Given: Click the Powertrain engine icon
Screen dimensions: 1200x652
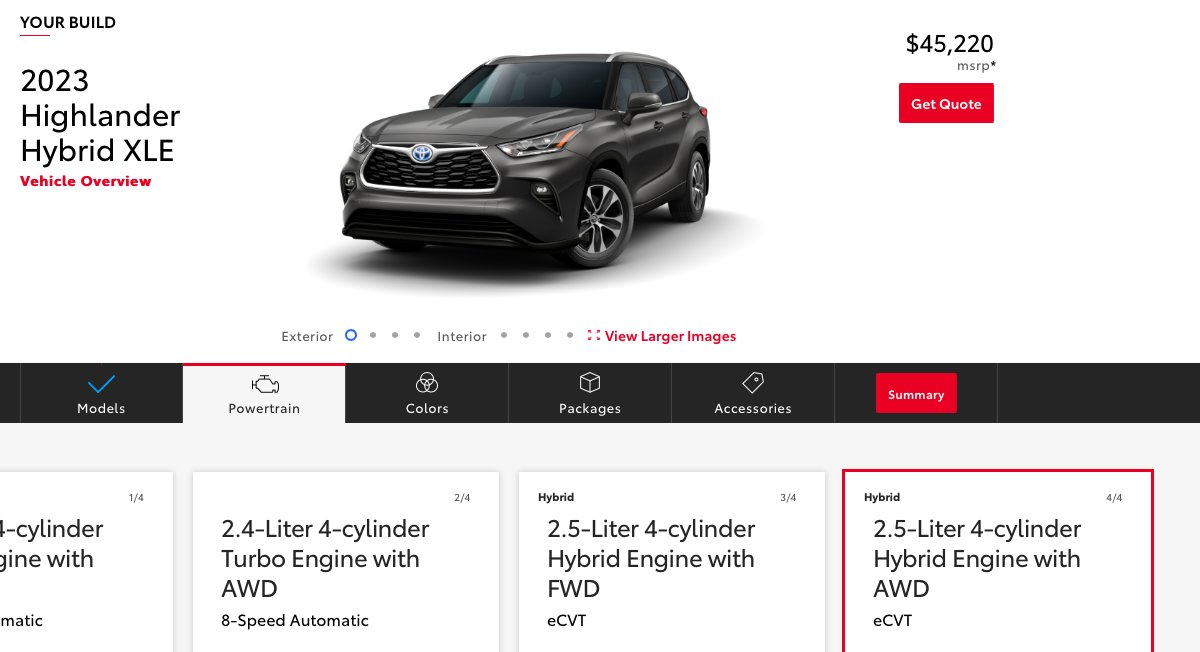Looking at the screenshot, I should [x=264, y=384].
